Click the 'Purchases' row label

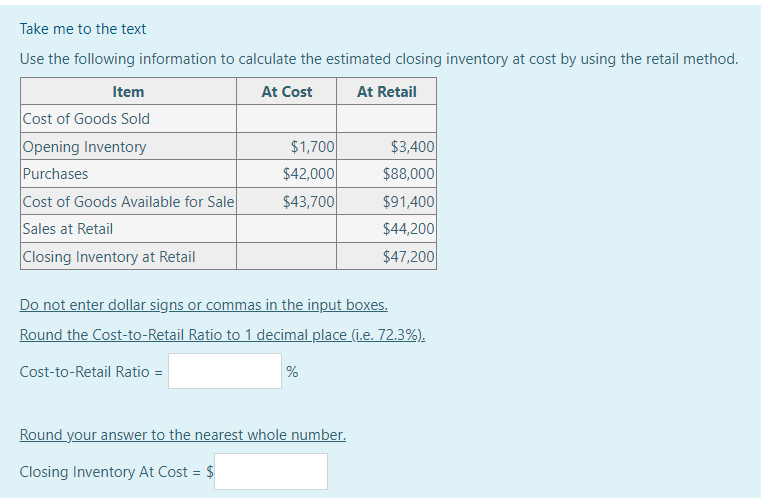55,174
